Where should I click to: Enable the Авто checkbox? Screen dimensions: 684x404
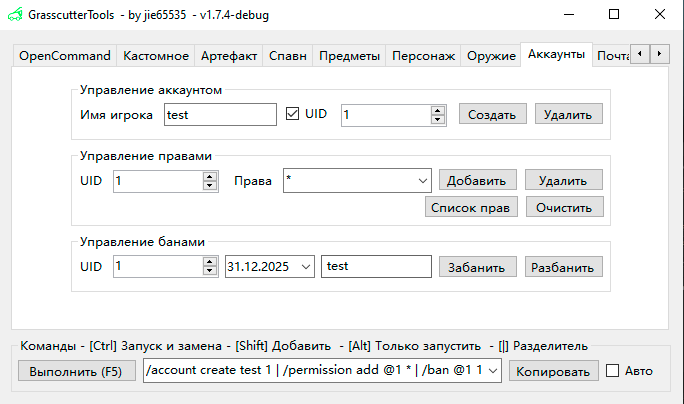tap(613, 371)
